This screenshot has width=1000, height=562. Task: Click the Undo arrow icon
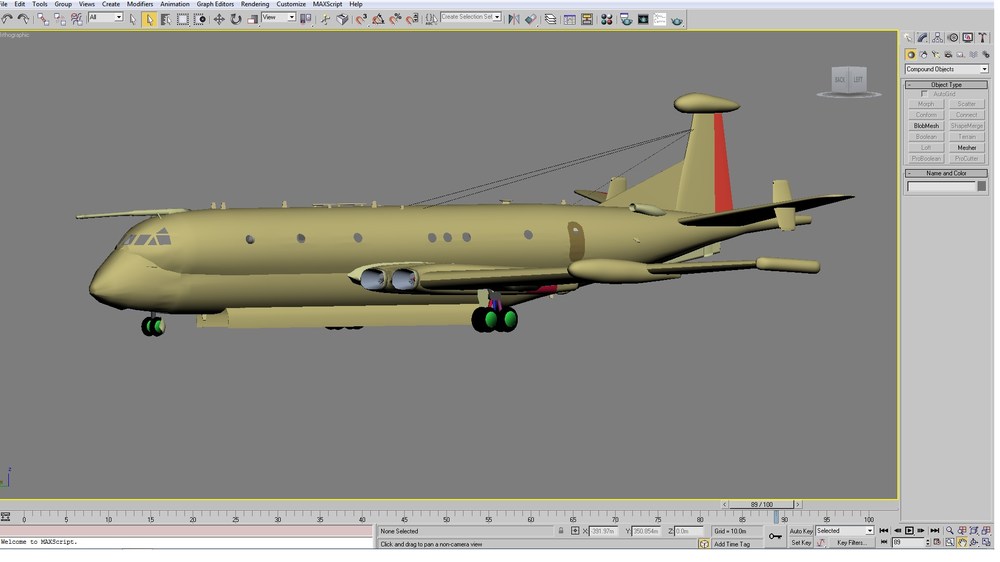pos(7,19)
